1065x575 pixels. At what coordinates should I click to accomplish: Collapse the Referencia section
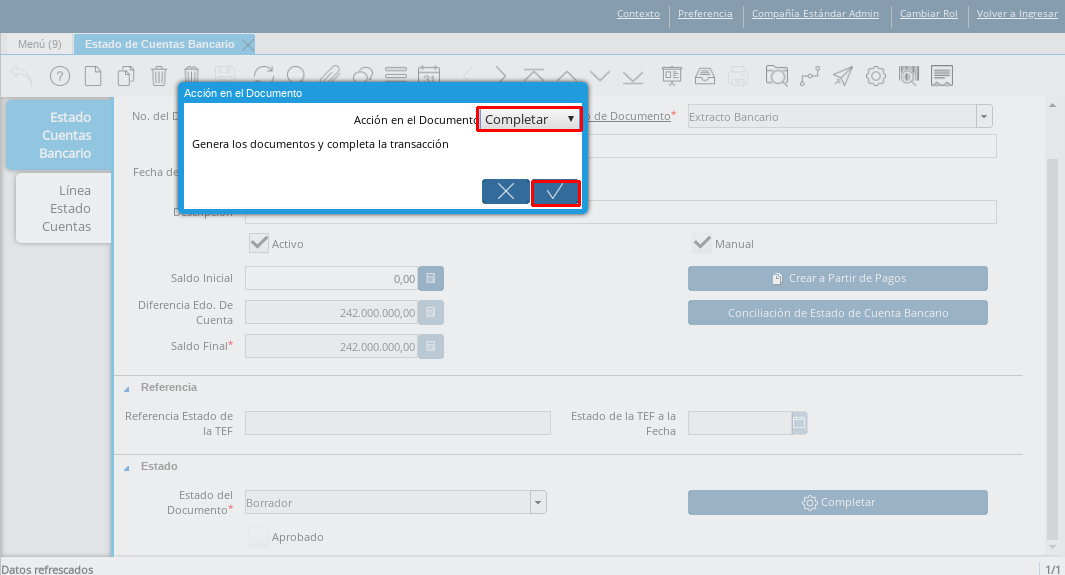(126, 389)
